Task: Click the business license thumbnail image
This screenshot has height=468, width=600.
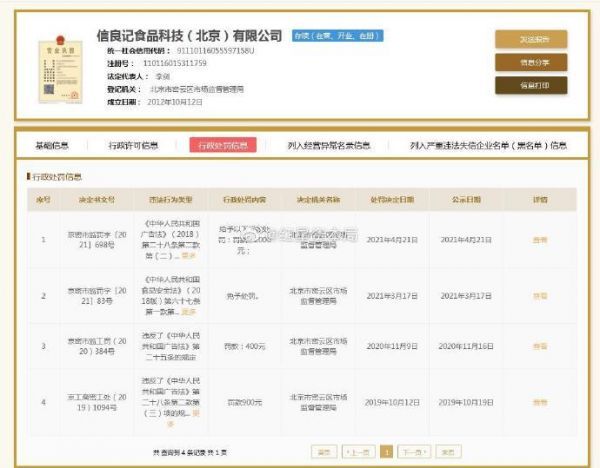Action: 60,69
